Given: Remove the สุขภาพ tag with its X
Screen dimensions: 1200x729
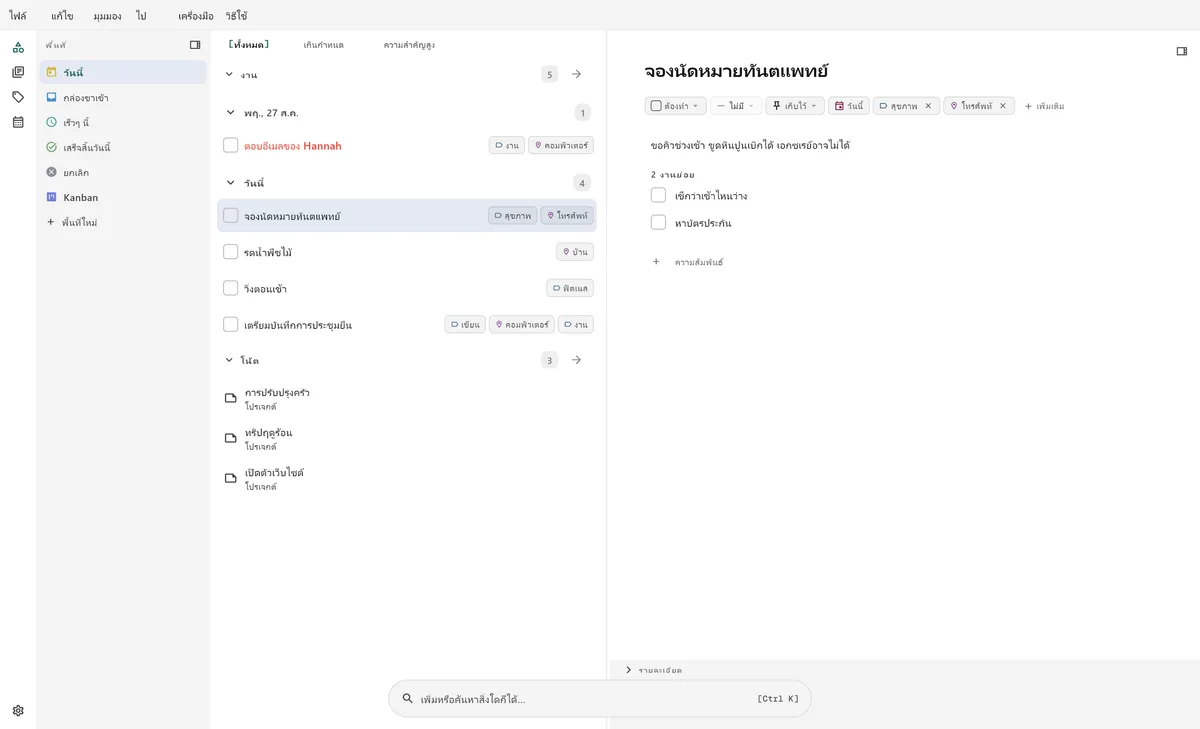Looking at the screenshot, I should coord(927,106).
